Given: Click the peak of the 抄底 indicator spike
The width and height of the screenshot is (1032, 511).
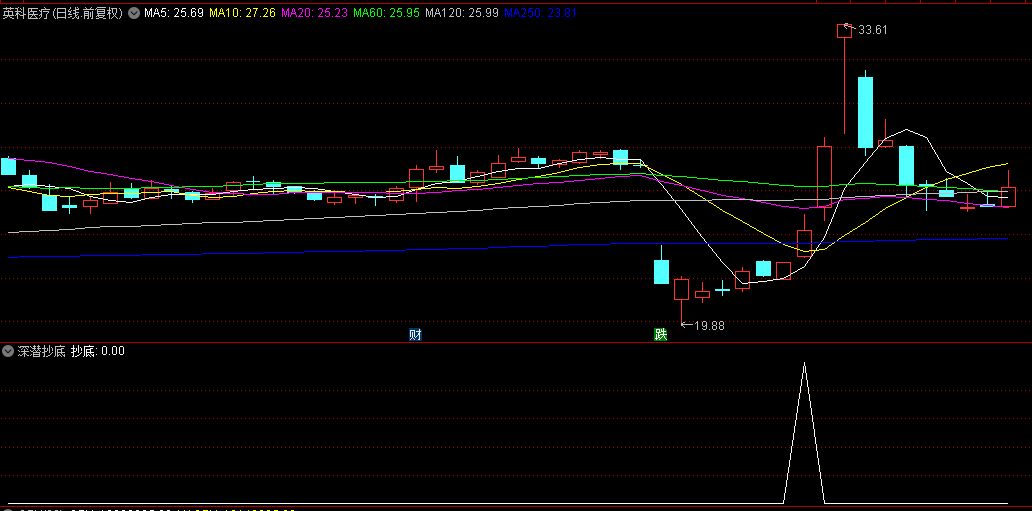Looking at the screenshot, I should click(804, 363).
